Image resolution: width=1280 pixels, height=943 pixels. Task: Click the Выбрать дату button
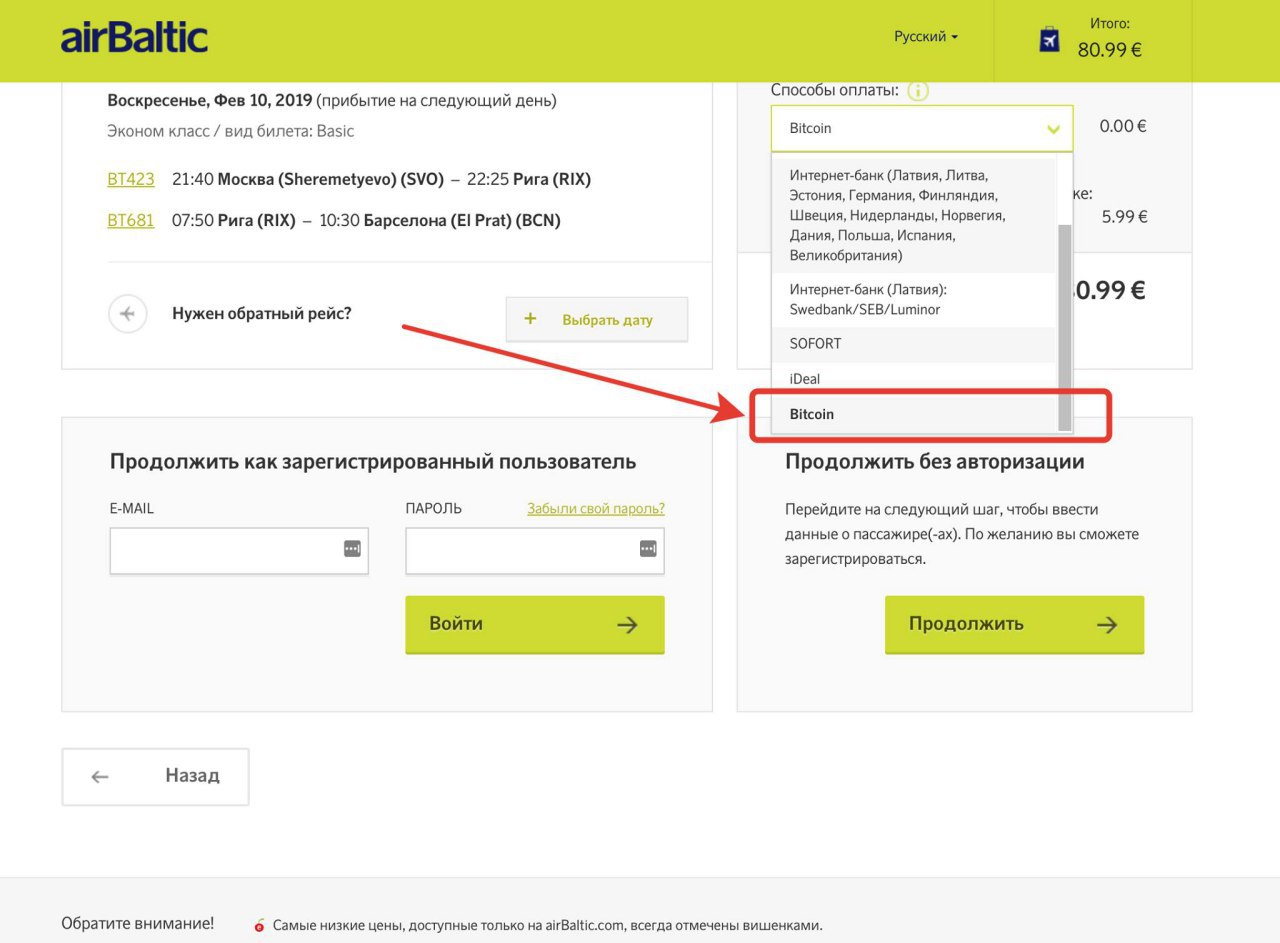(597, 319)
